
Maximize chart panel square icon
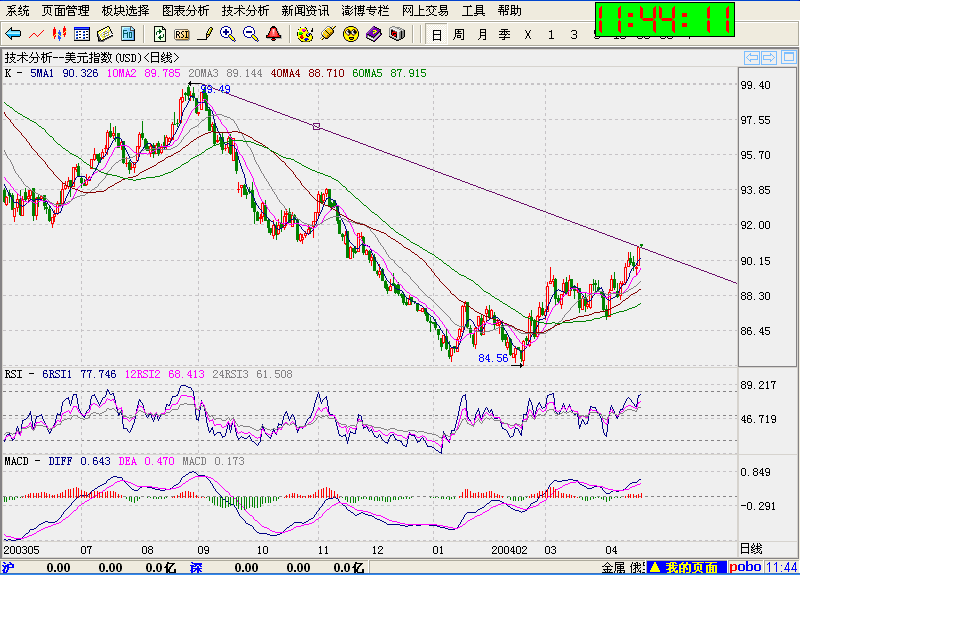click(788, 57)
